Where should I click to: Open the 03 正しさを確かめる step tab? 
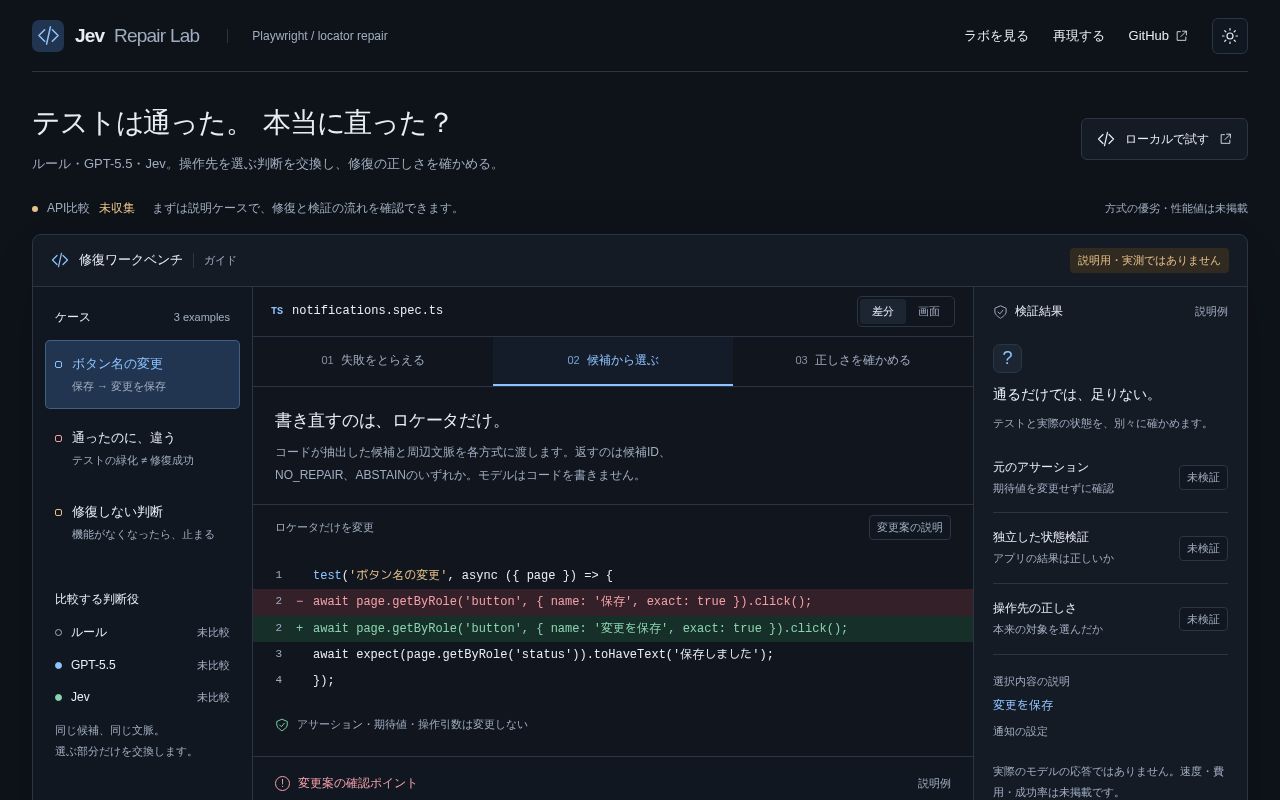(853, 361)
